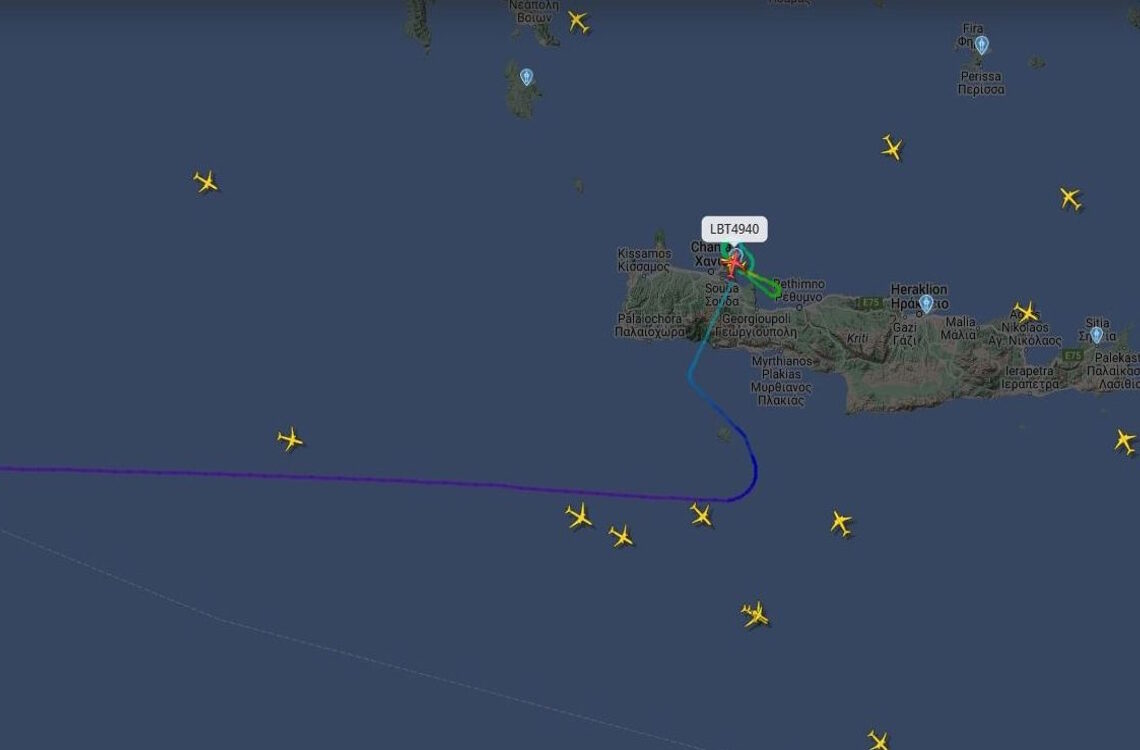Select the plane just above the purple track
Viewport: 1140px width, 750px height.
pos(290,439)
